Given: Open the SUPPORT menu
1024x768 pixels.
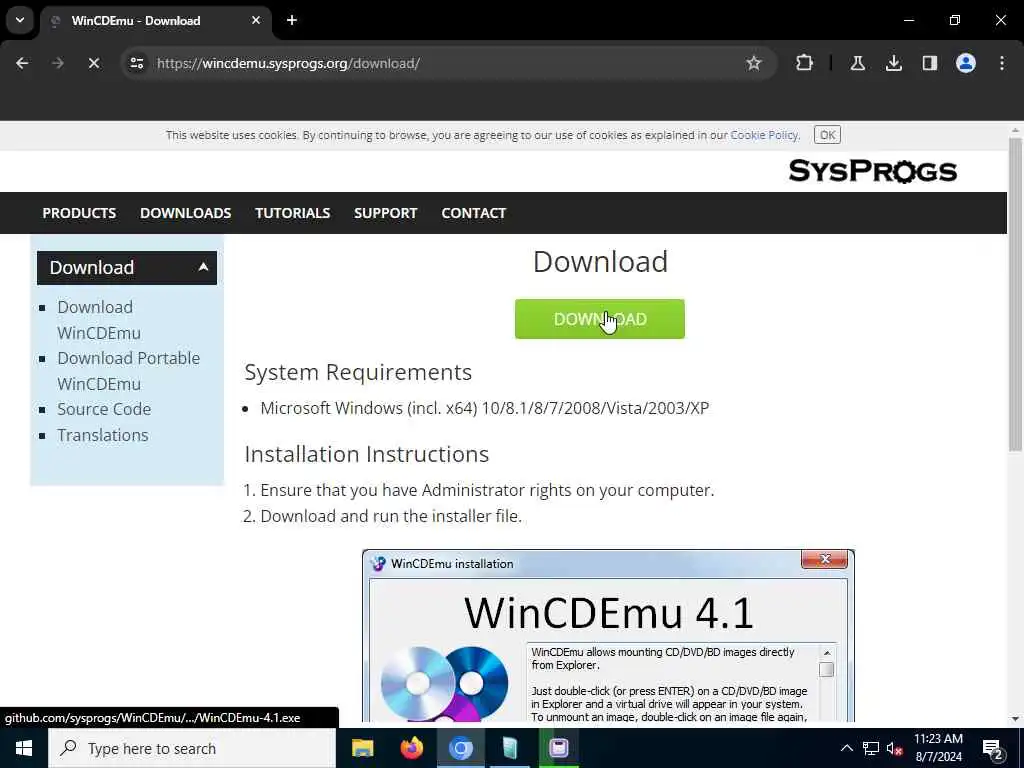Looking at the screenshot, I should [x=385, y=213].
